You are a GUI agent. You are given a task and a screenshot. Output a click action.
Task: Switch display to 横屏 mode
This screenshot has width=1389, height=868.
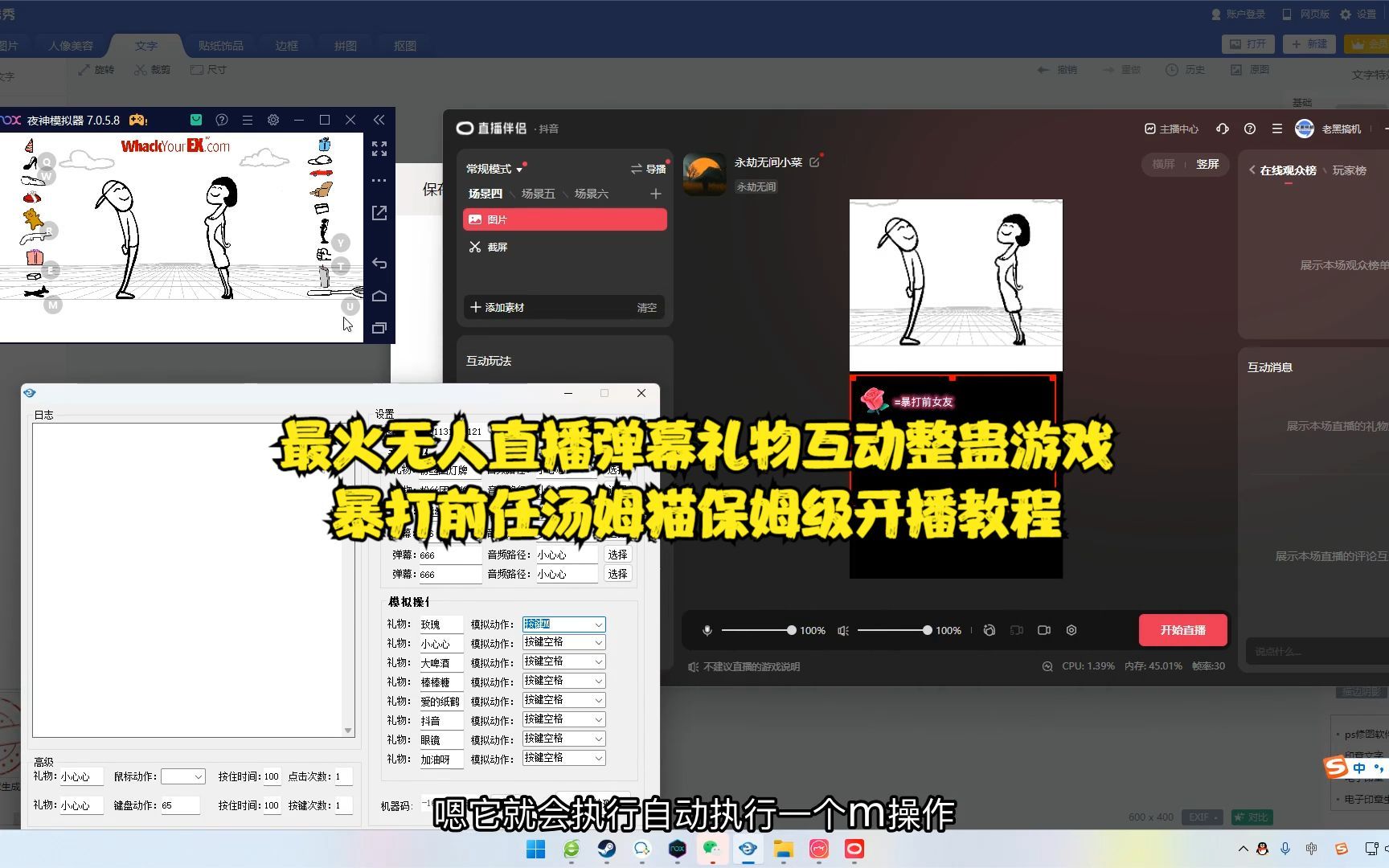click(1163, 164)
